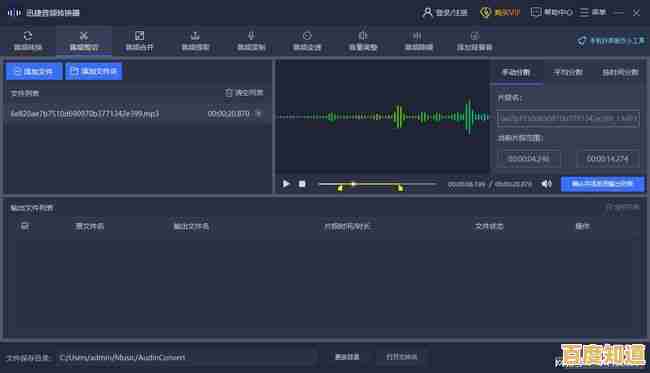Click the Add Folder button
This screenshot has width=650, height=373.
[x=94, y=71]
